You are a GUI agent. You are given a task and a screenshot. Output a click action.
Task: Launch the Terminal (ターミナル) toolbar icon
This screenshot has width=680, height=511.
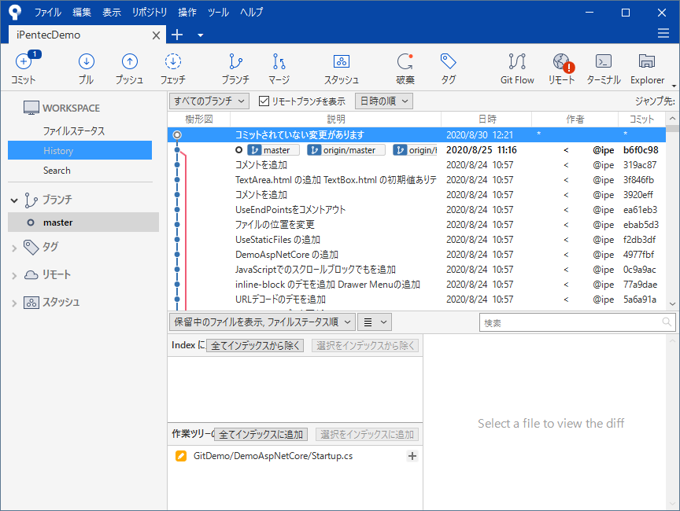(x=603, y=68)
